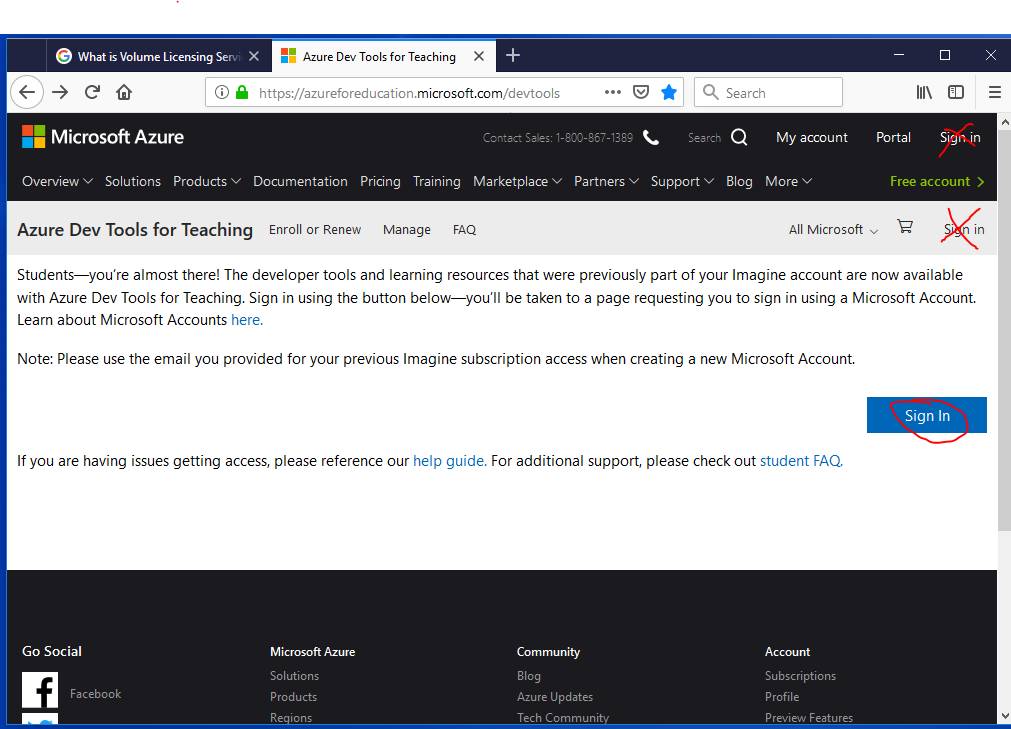This screenshot has height=729, width=1011.
Task: Close the Azure Dev Tools for Teaching tab
Action: coord(479,56)
